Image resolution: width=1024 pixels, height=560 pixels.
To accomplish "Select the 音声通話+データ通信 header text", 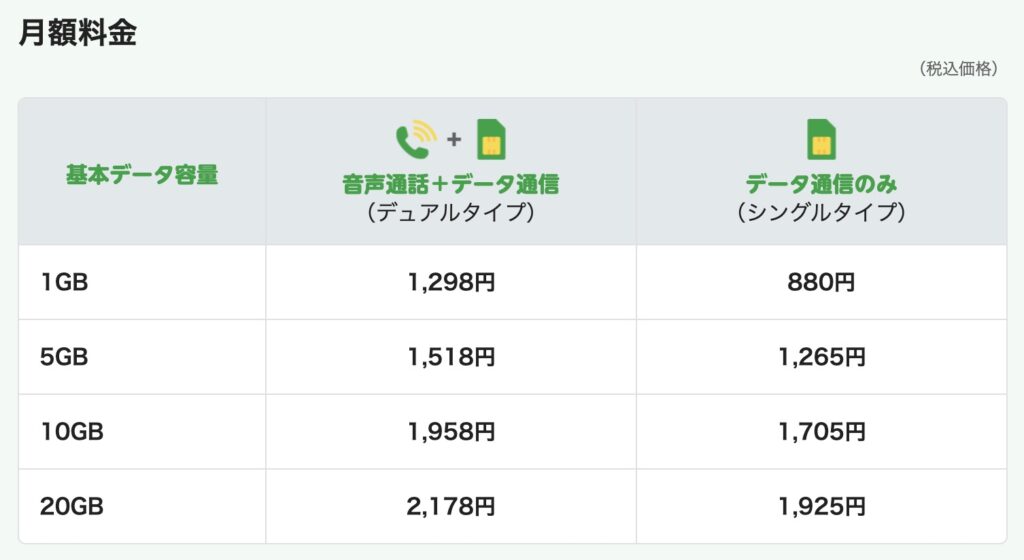I will pos(450,184).
